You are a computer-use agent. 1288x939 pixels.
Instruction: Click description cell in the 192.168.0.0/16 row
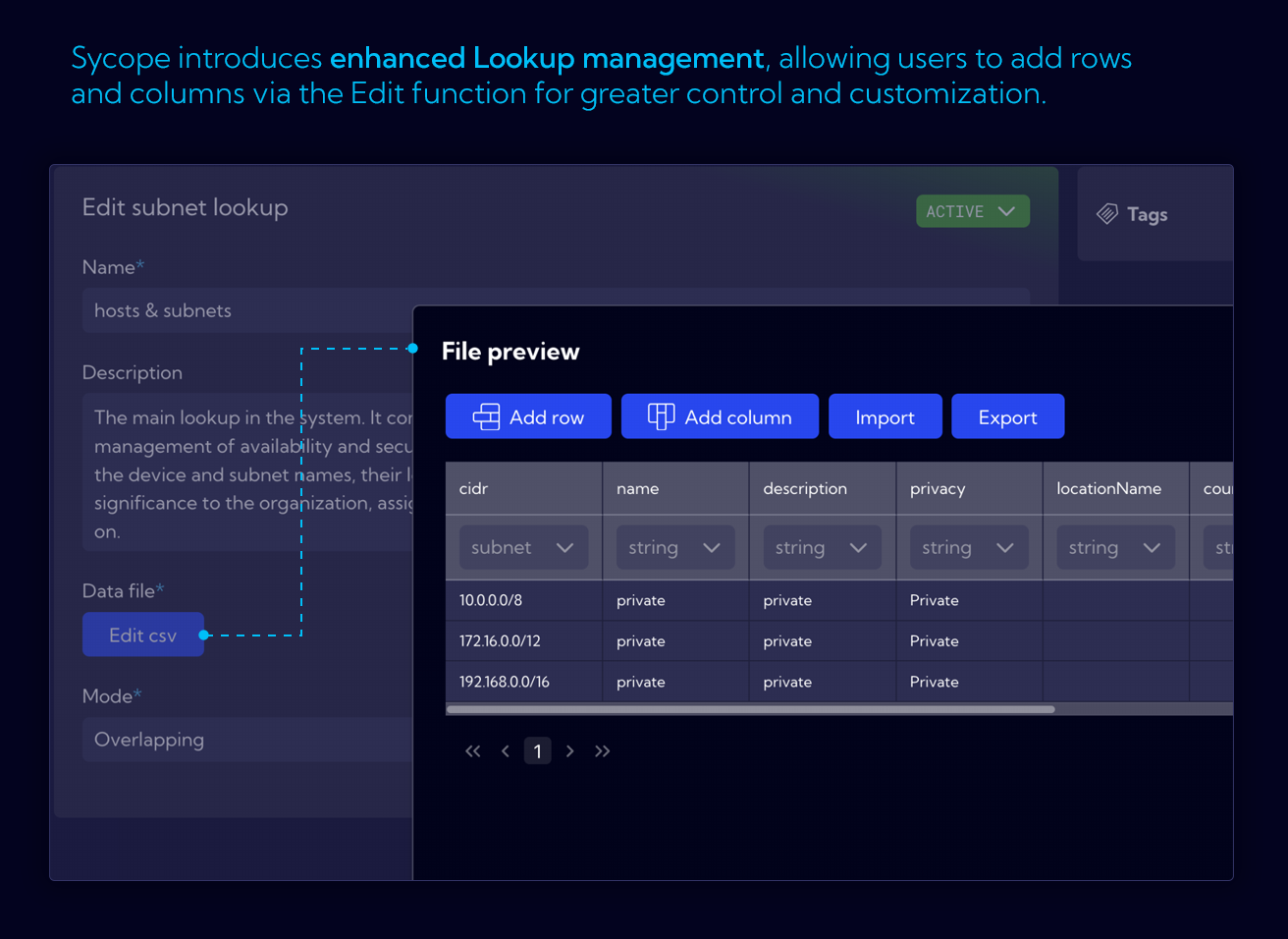pyautogui.click(x=823, y=682)
